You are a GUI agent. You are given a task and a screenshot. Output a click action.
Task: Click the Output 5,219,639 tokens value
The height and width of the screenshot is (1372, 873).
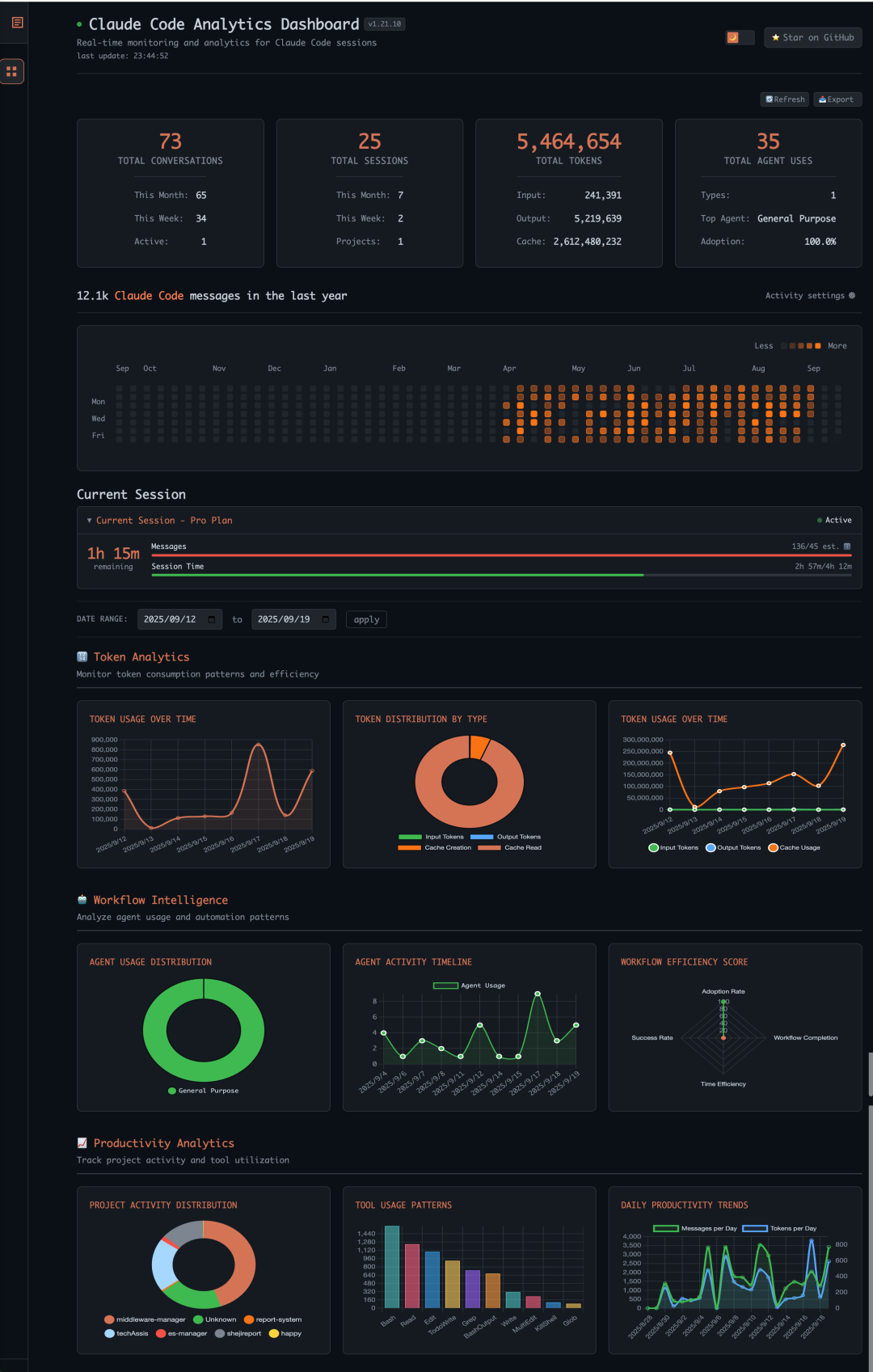(598, 218)
